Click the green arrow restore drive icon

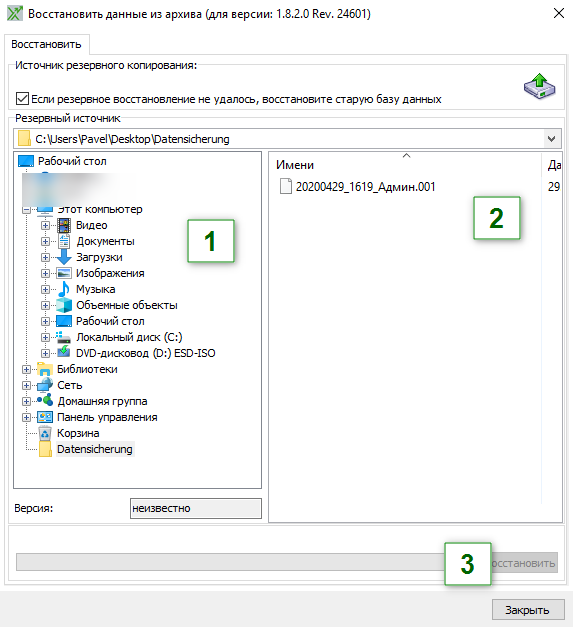539,86
